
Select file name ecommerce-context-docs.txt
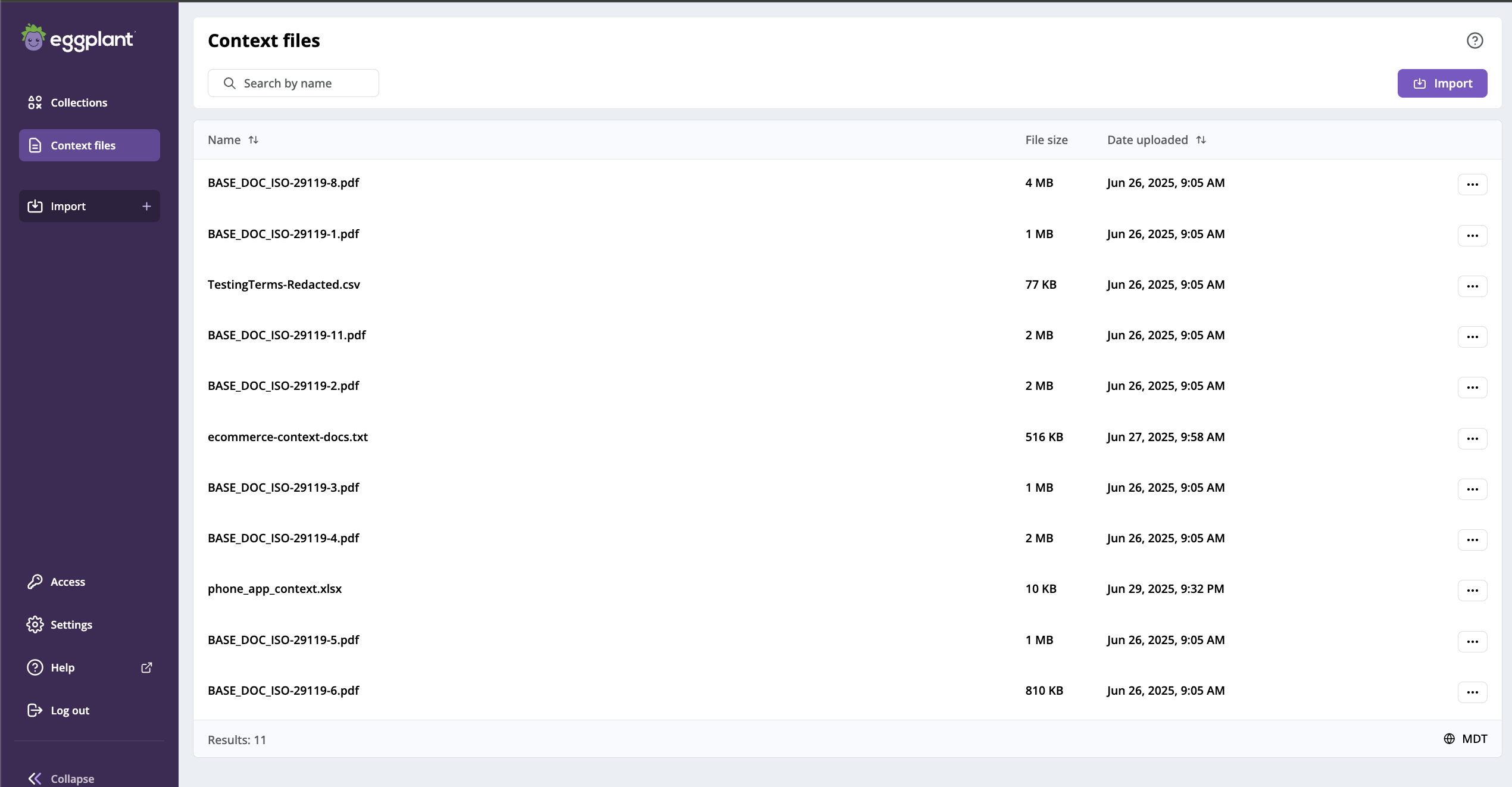pyautogui.click(x=288, y=437)
